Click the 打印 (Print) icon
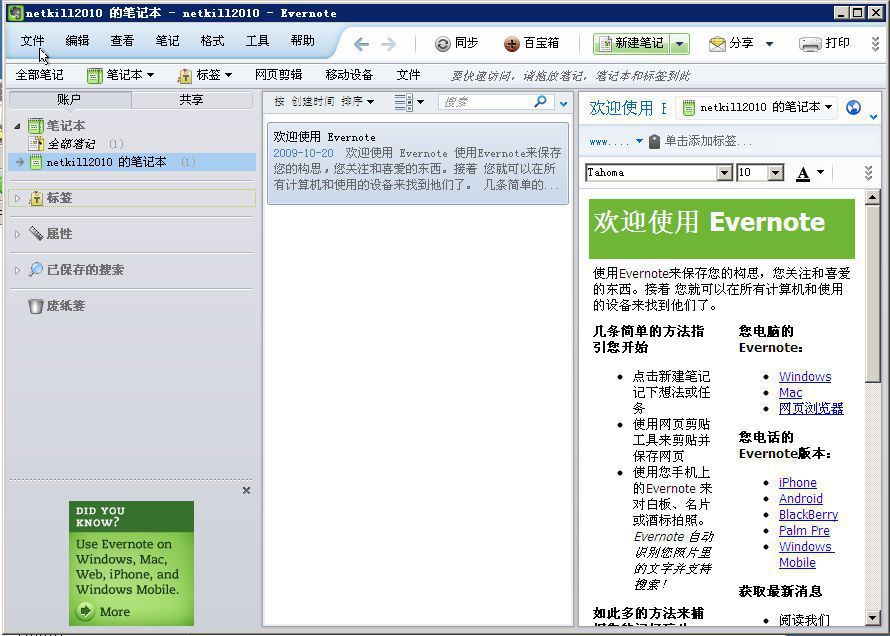 [810, 43]
